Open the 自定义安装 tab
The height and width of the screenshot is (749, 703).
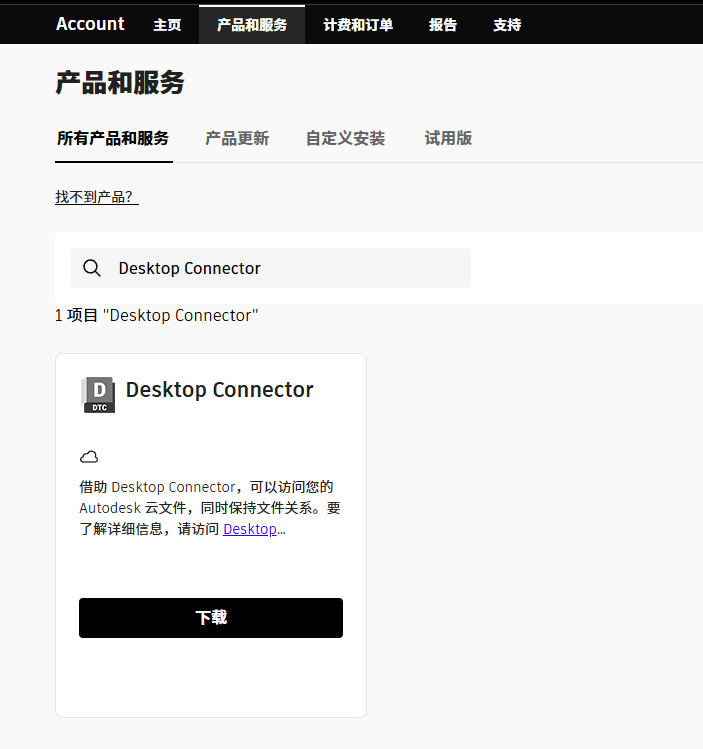345,139
